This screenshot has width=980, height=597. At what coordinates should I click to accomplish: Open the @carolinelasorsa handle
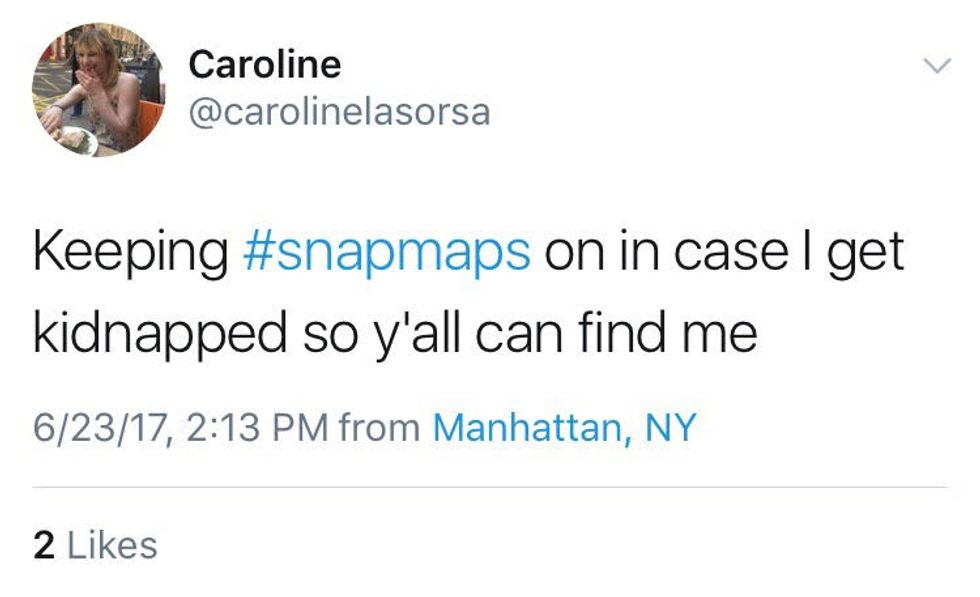pos(339,112)
